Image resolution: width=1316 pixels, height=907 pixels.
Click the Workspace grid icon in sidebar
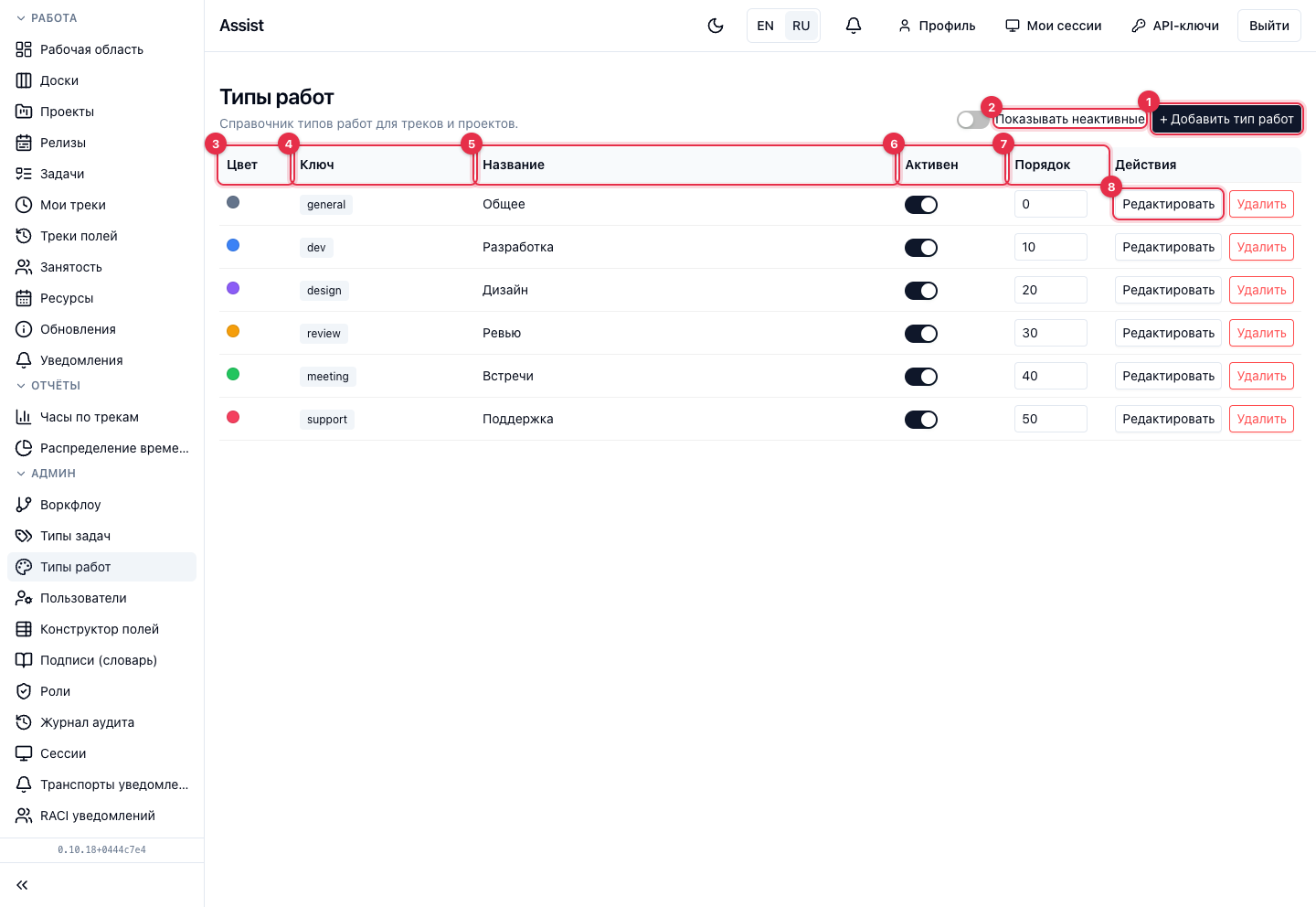coord(24,49)
